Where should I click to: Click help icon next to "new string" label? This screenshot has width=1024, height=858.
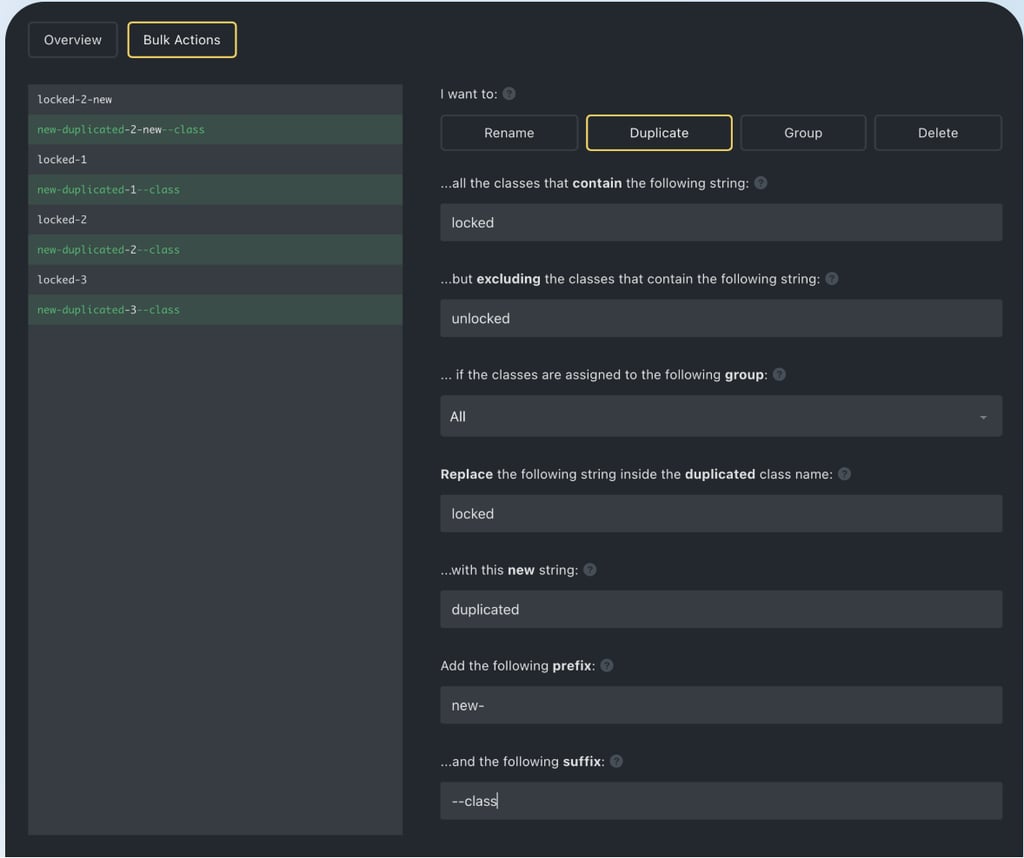point(590,570)
